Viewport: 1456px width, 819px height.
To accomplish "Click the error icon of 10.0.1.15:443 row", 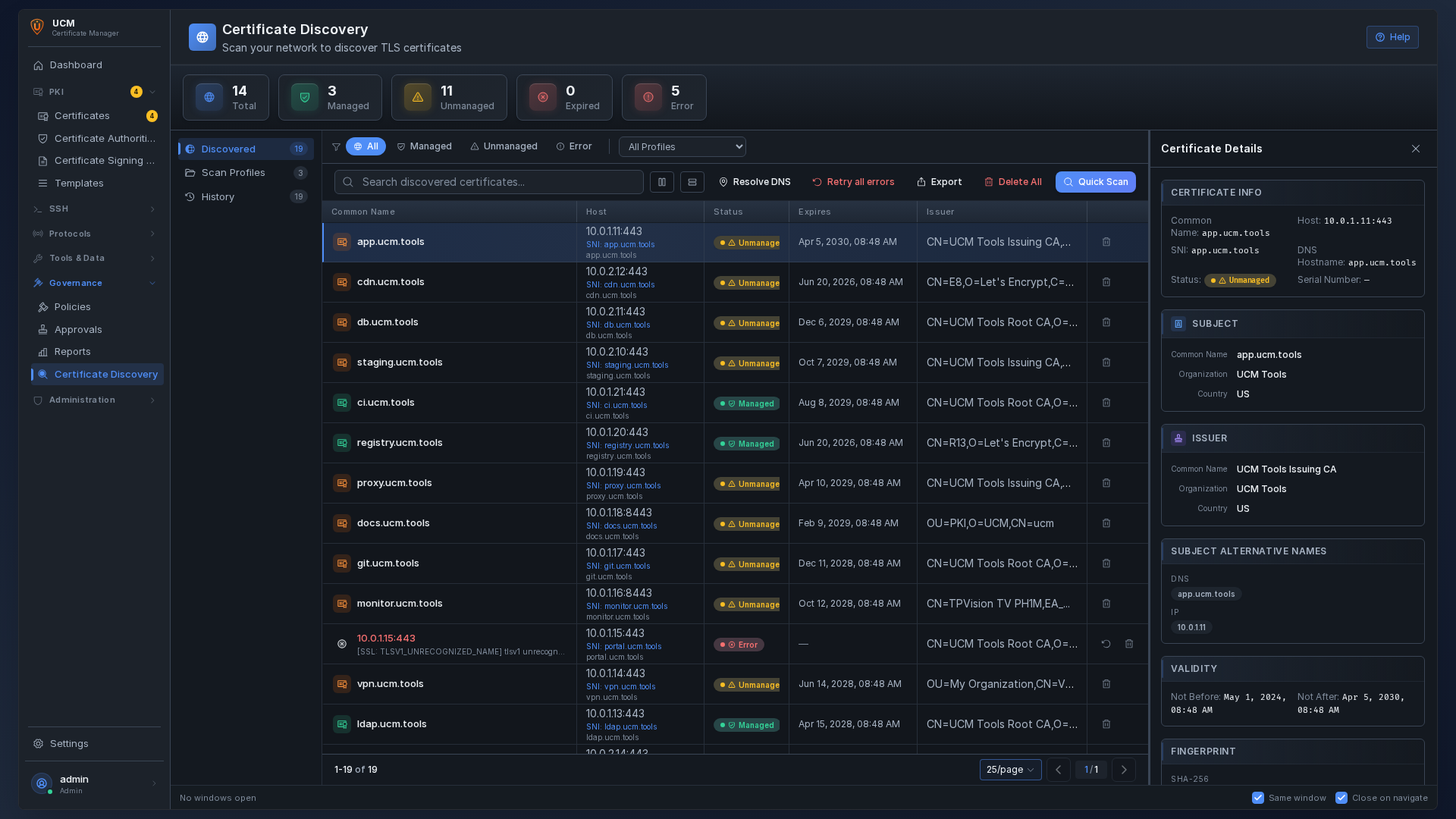I will coord(342,644).
